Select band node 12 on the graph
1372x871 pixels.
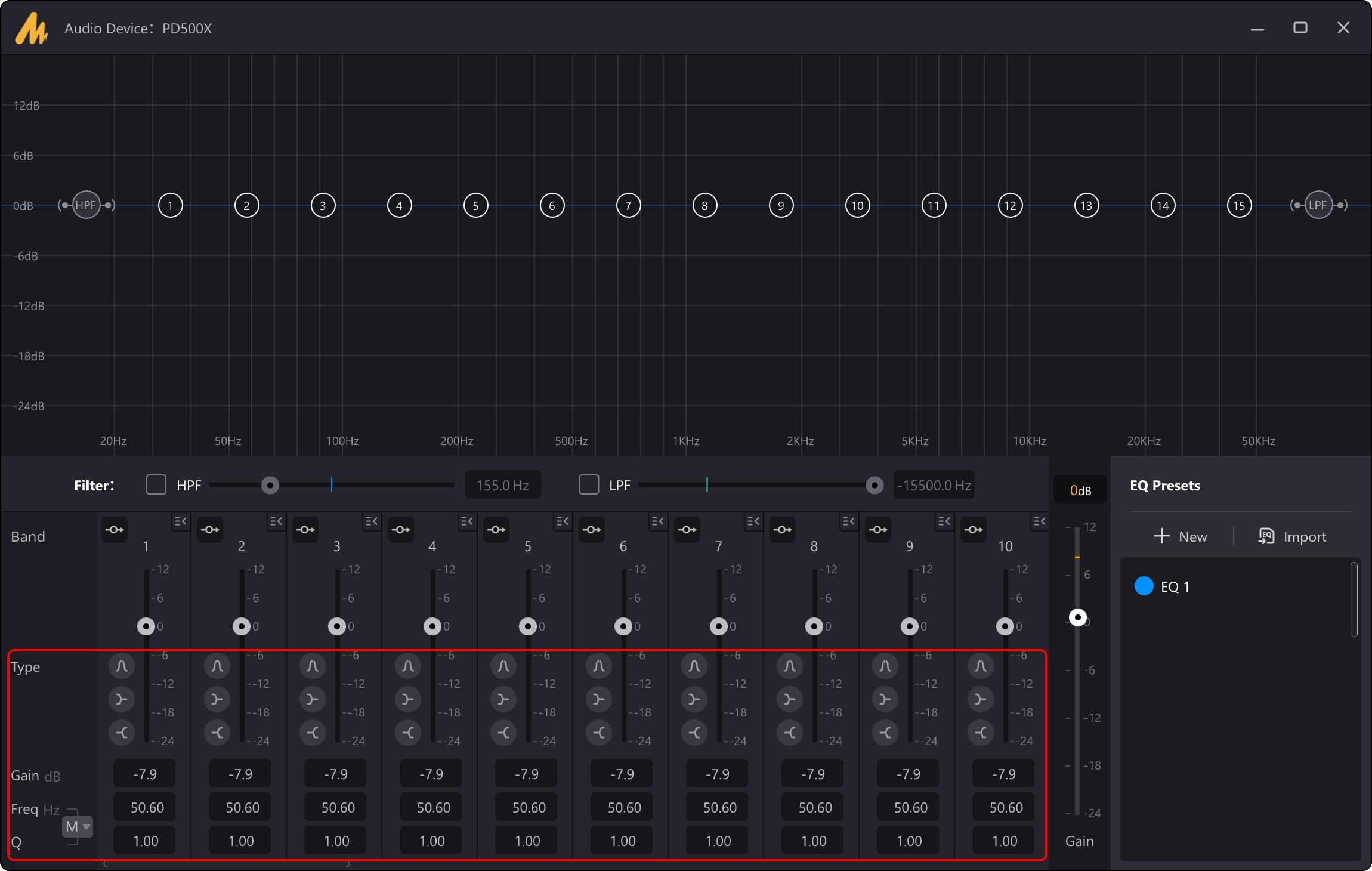coord(1011,206)
